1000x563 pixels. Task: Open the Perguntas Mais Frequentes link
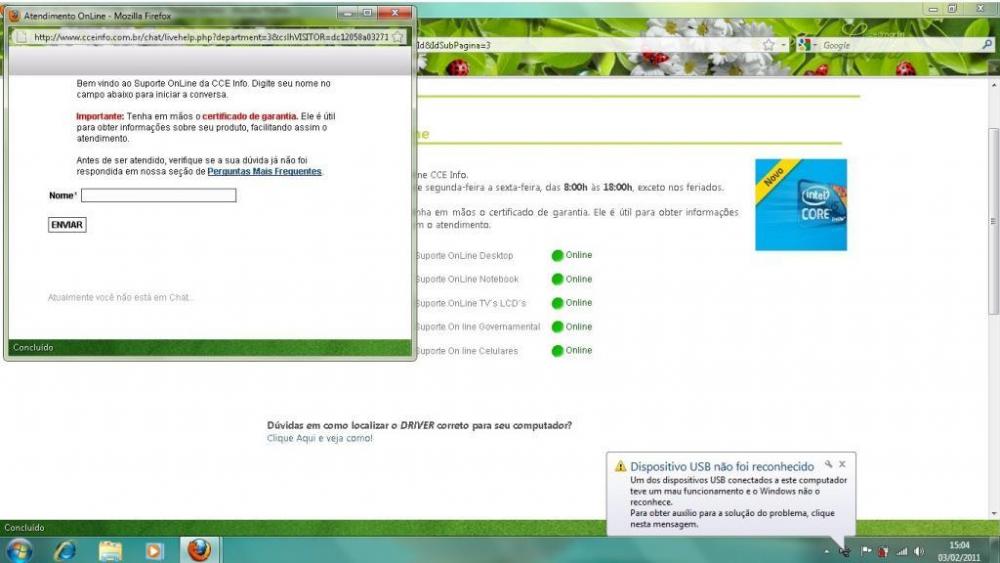pos(264,172)
